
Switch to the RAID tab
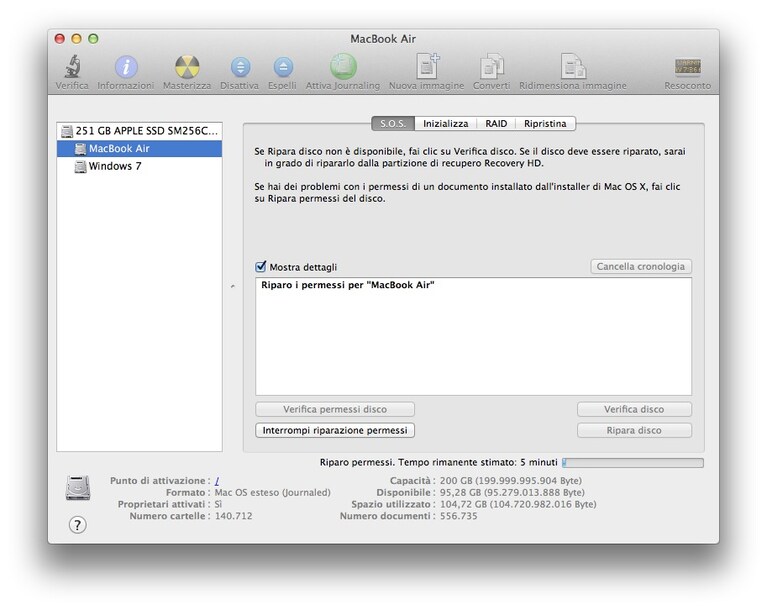pyautogui.click(x=496, y=123)
